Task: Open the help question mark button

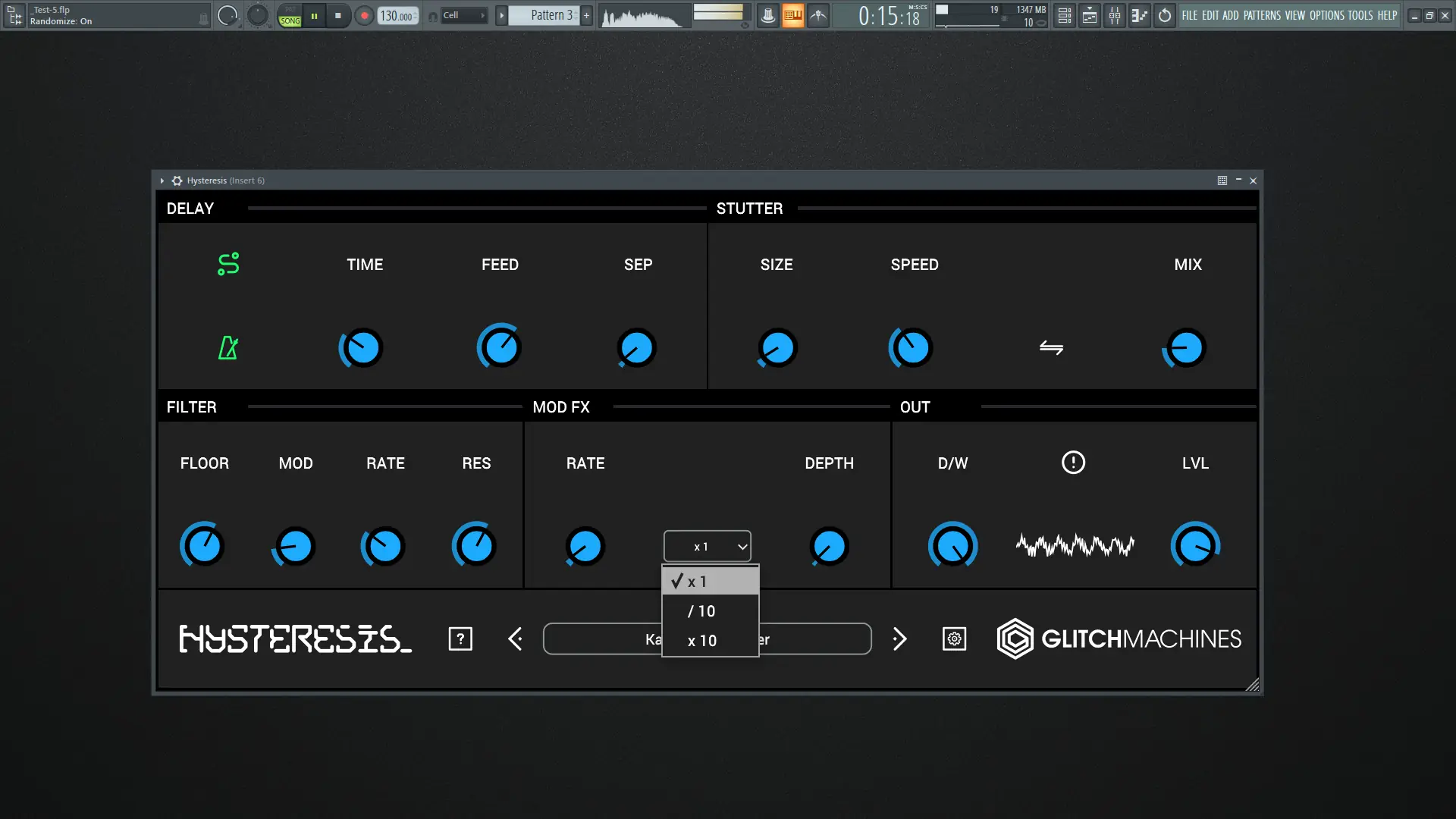Action: tap(460, 639)
